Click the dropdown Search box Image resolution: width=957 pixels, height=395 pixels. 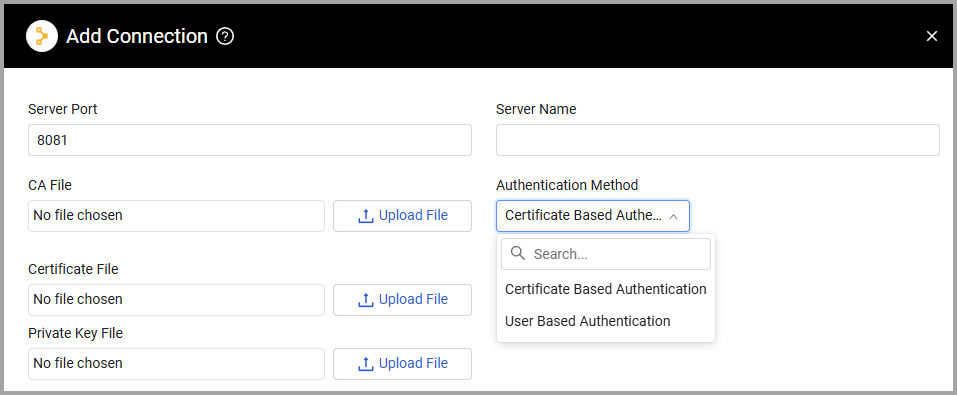point(605,254)
